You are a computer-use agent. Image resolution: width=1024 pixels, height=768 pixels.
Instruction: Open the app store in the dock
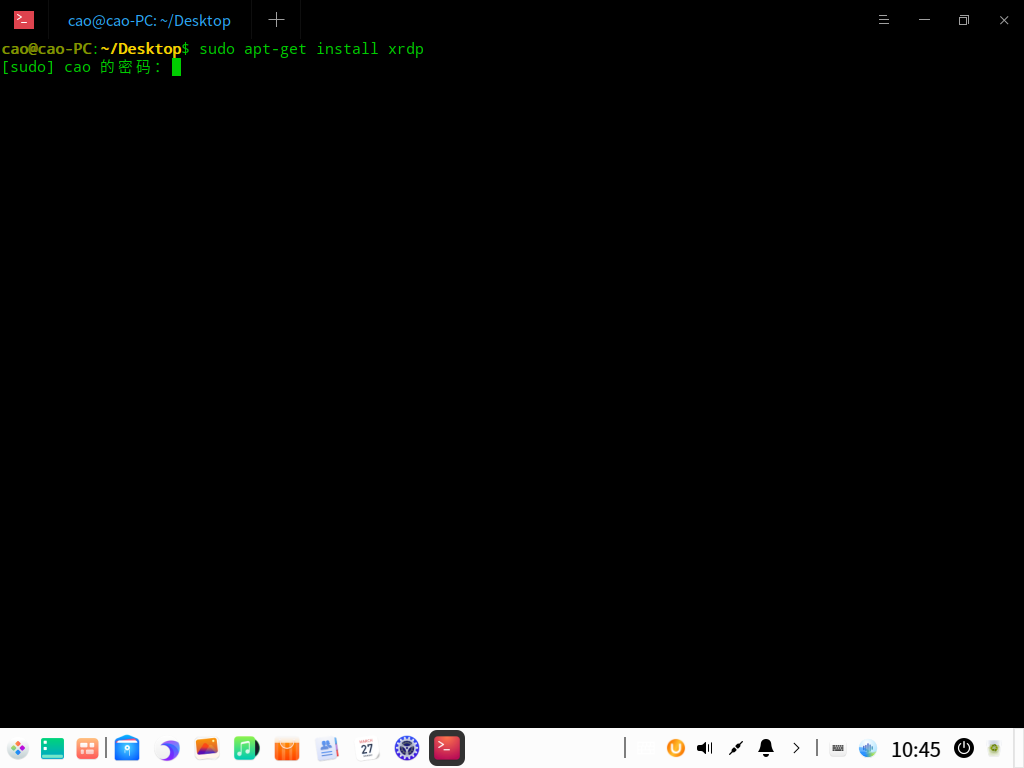tap(287, 748)
